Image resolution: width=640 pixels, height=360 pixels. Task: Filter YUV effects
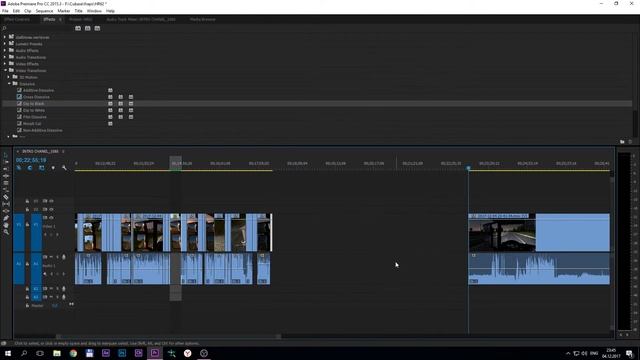click(x=97, y=28)
